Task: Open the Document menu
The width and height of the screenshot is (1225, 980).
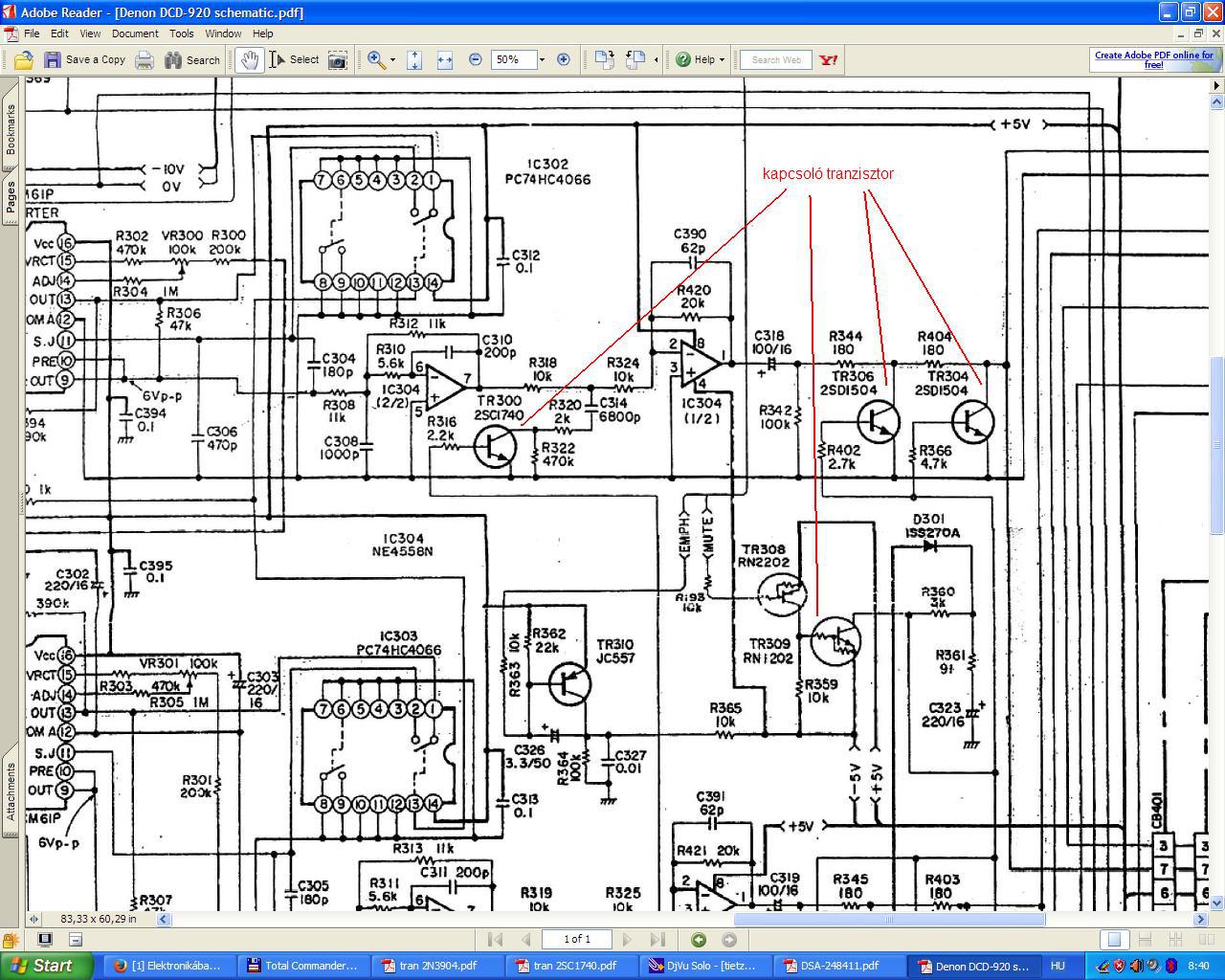Action: pos(135,33)
